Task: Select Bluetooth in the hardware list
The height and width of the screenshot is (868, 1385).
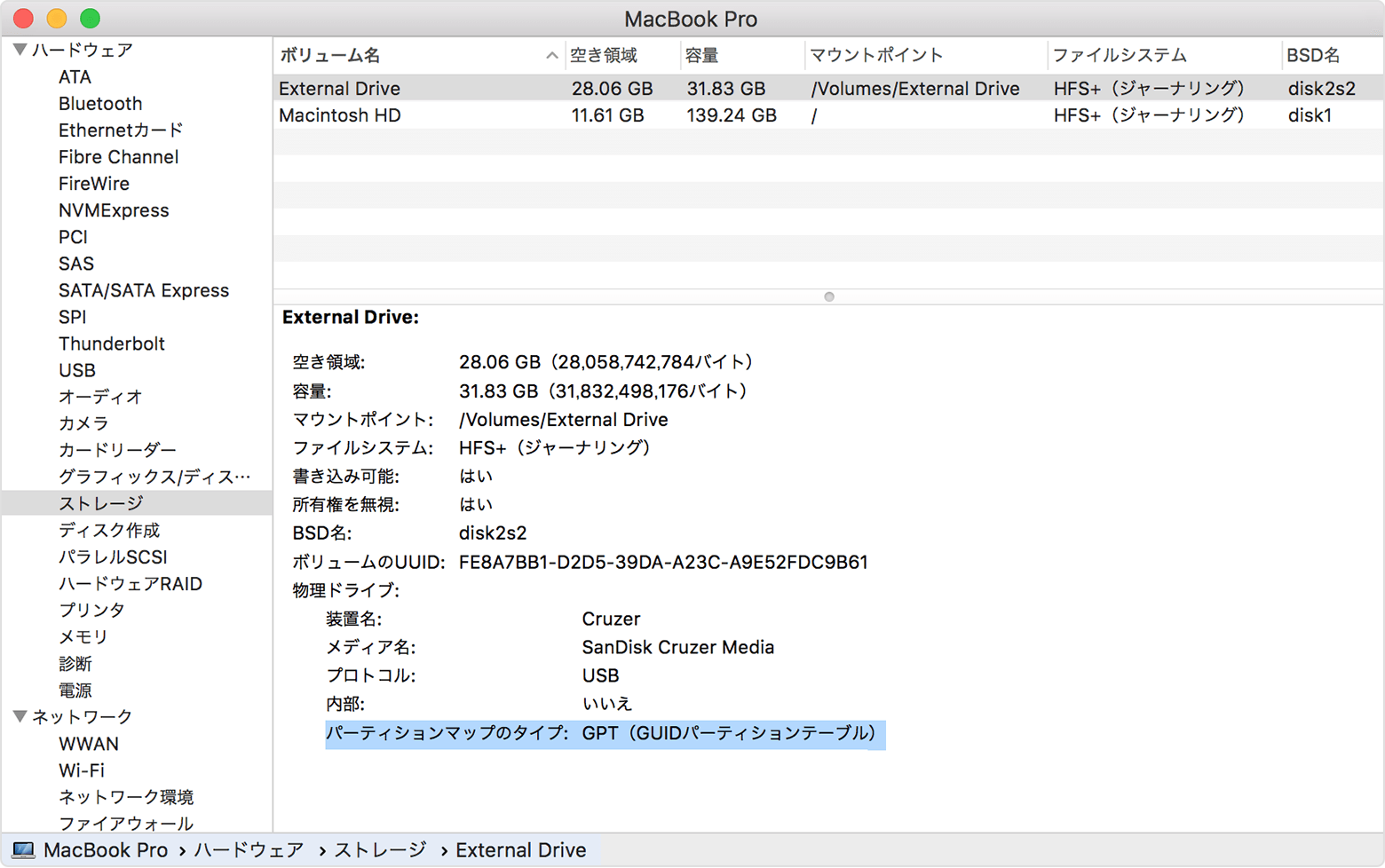Action: pyautogui.click(x=99, y=104)
